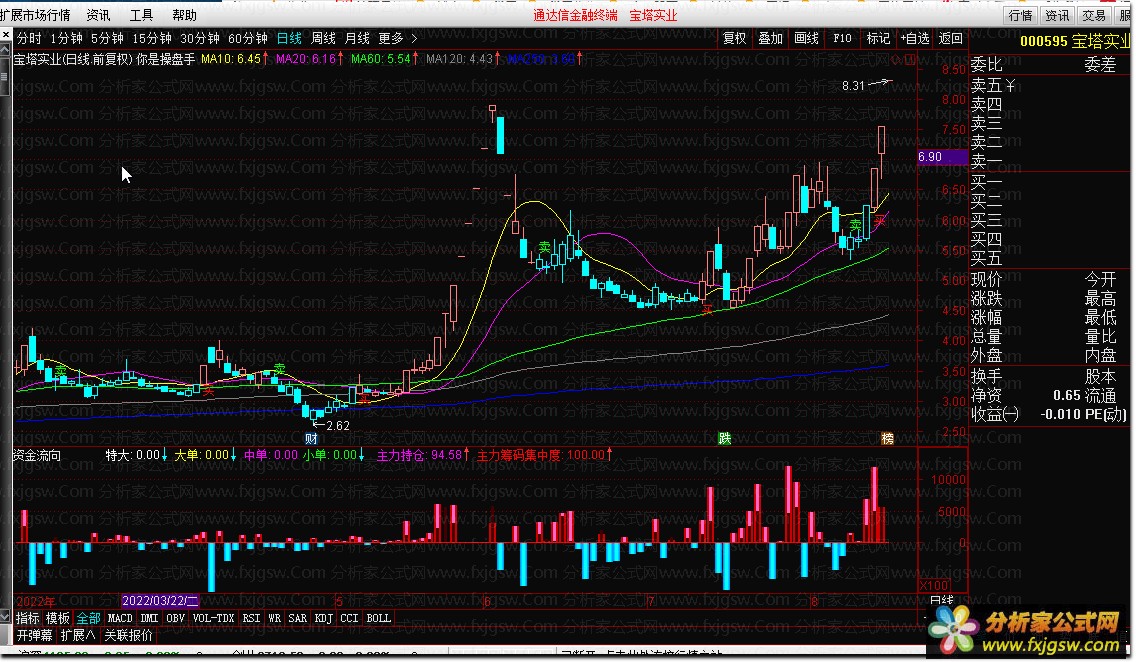Click the red square icon above price axis
Viewport: 1136px width, 662px height.
click(x=909, y=60)
